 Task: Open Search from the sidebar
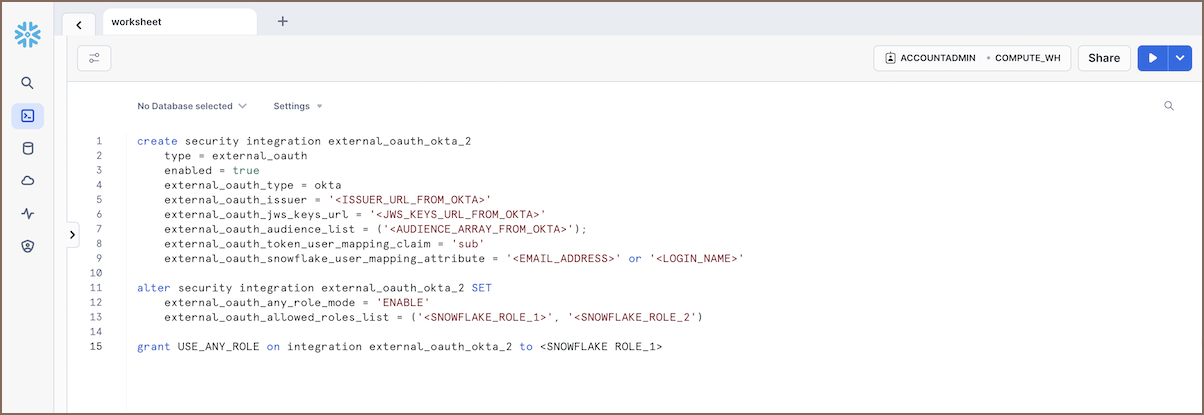[x=28, y=83]
